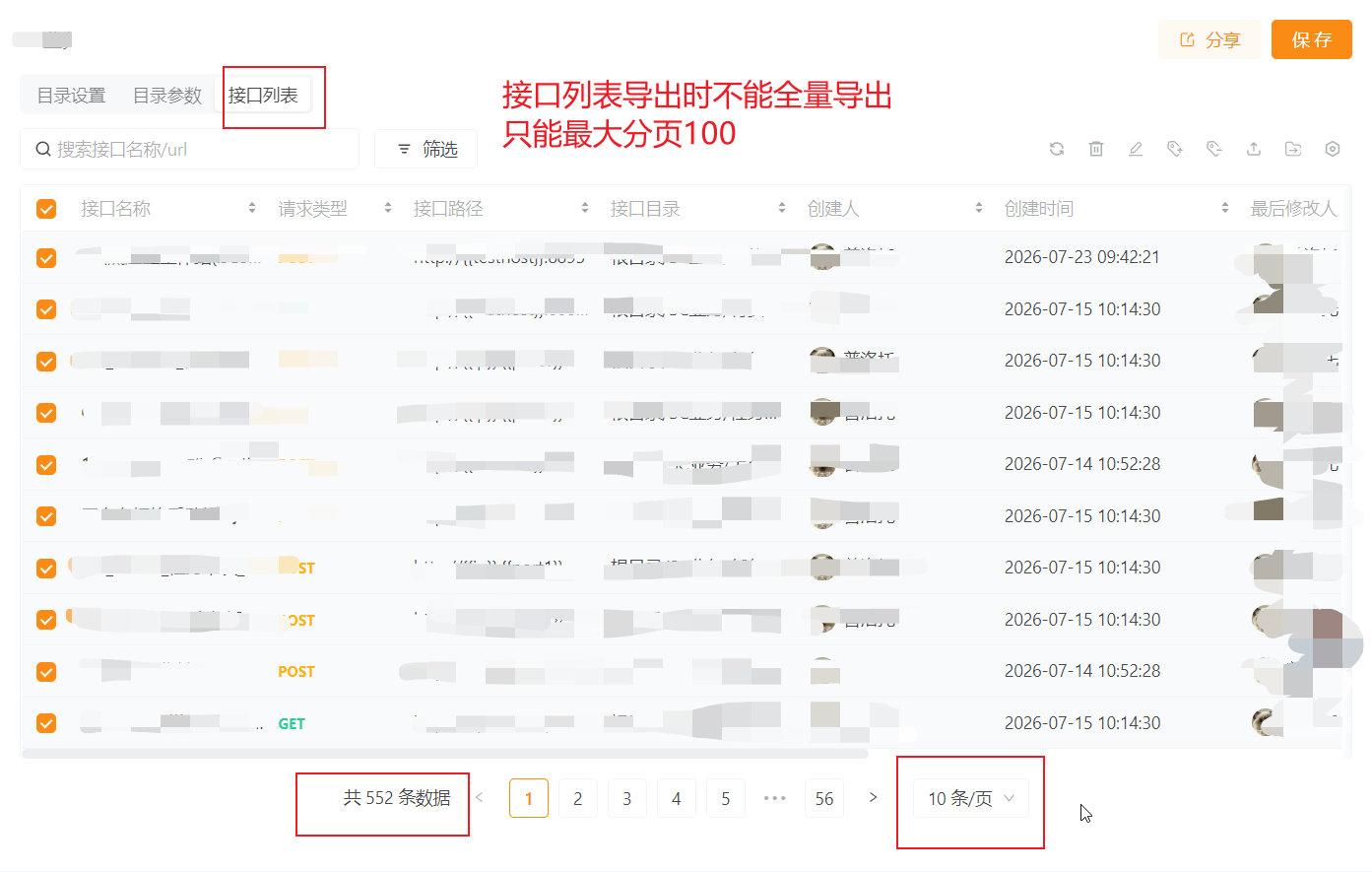Click the move-to-folder icon
This screenshot has width=1372, height=872.
(1293, 149)
